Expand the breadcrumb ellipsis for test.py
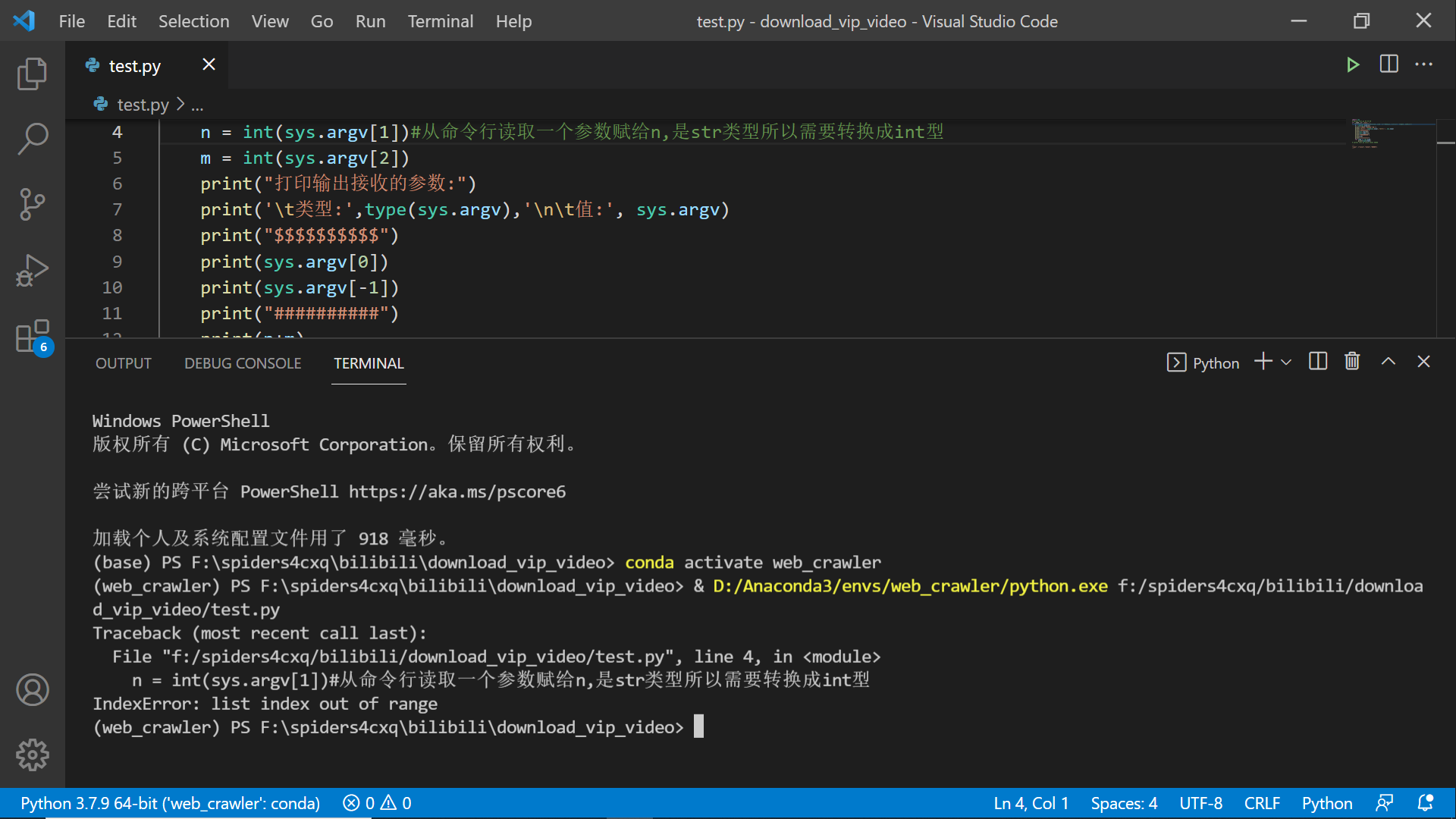This screenshot has height=819, width=1456. click(x=197, y=104)
